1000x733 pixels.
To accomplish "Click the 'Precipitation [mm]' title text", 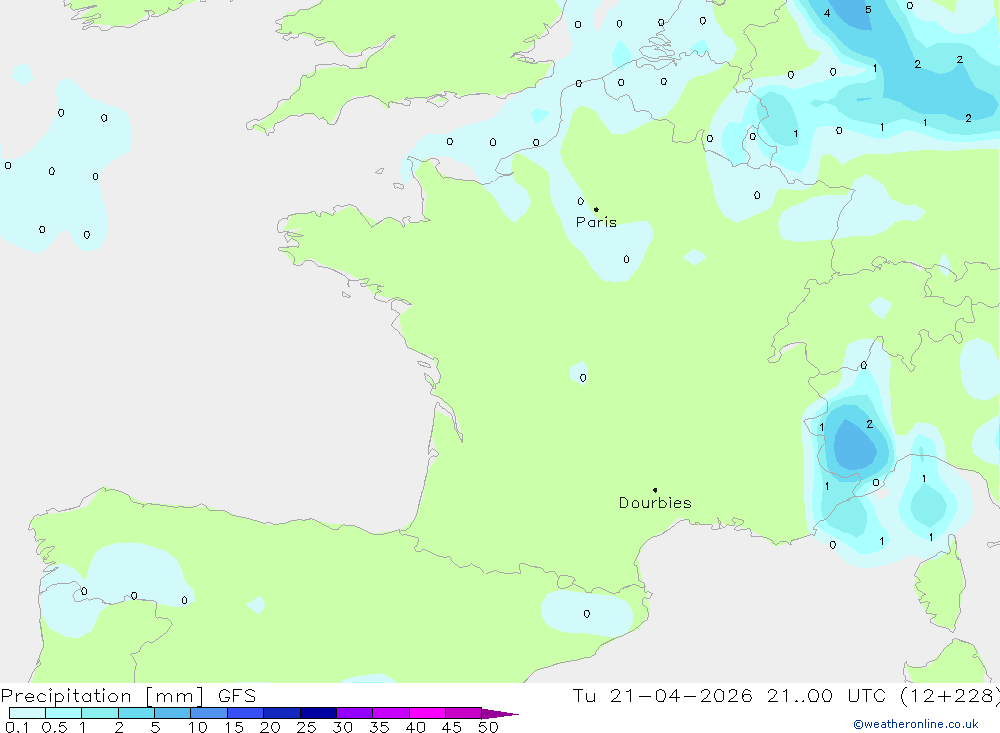I will (102, 696).
